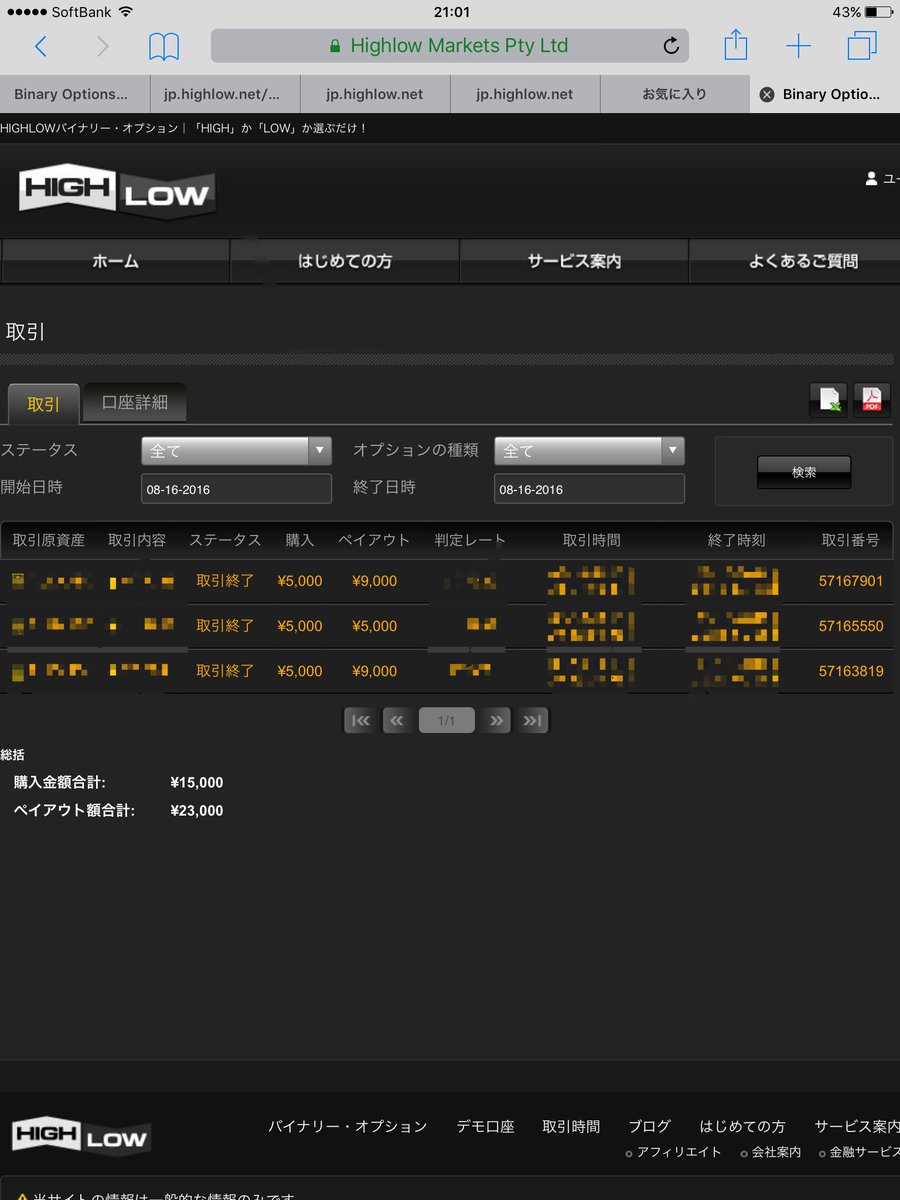900x1200 pixels.
Task: Open footer 取引時間 link
Action: [571, 1126]
